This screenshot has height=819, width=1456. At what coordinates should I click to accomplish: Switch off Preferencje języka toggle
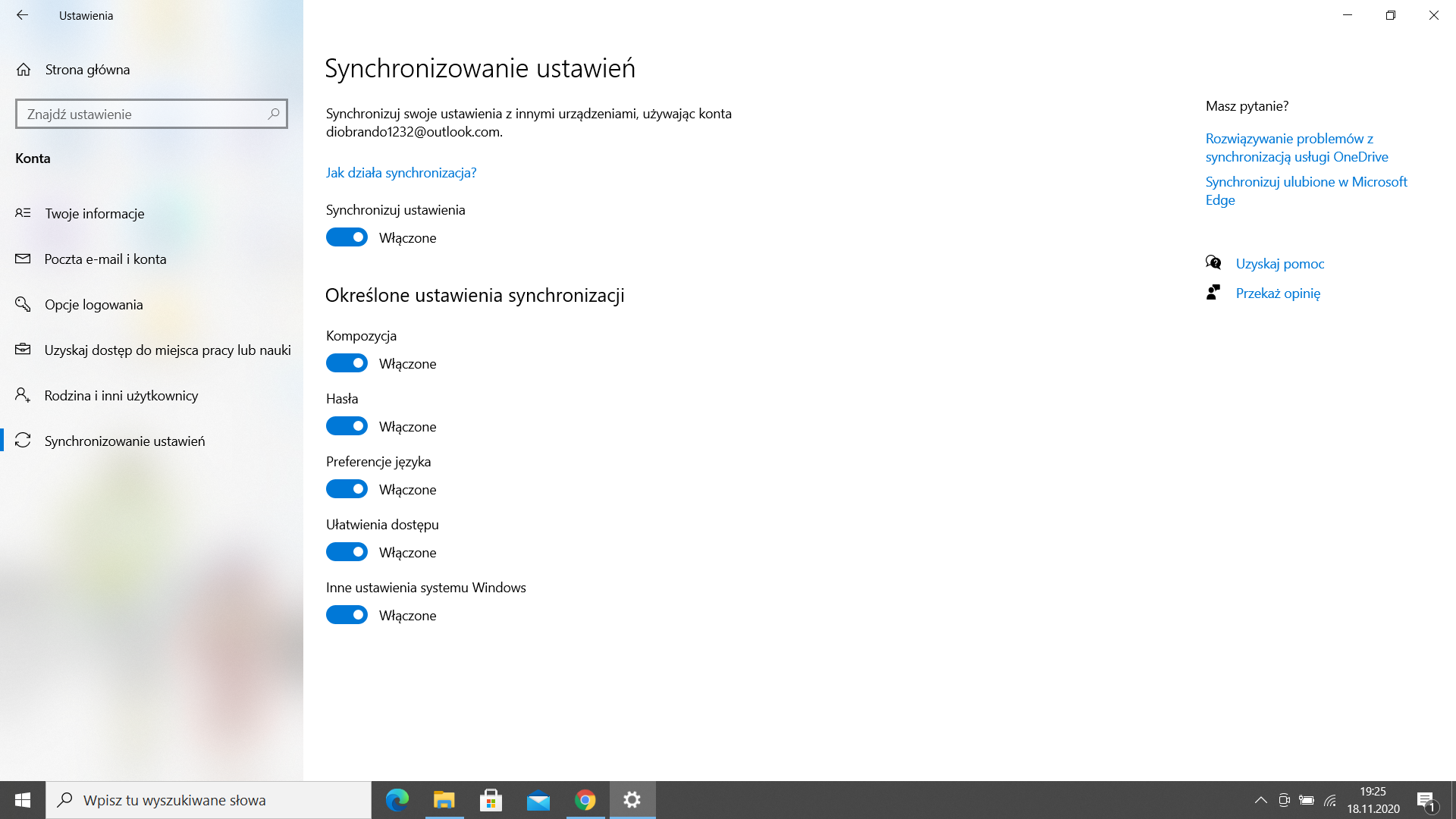347,489
